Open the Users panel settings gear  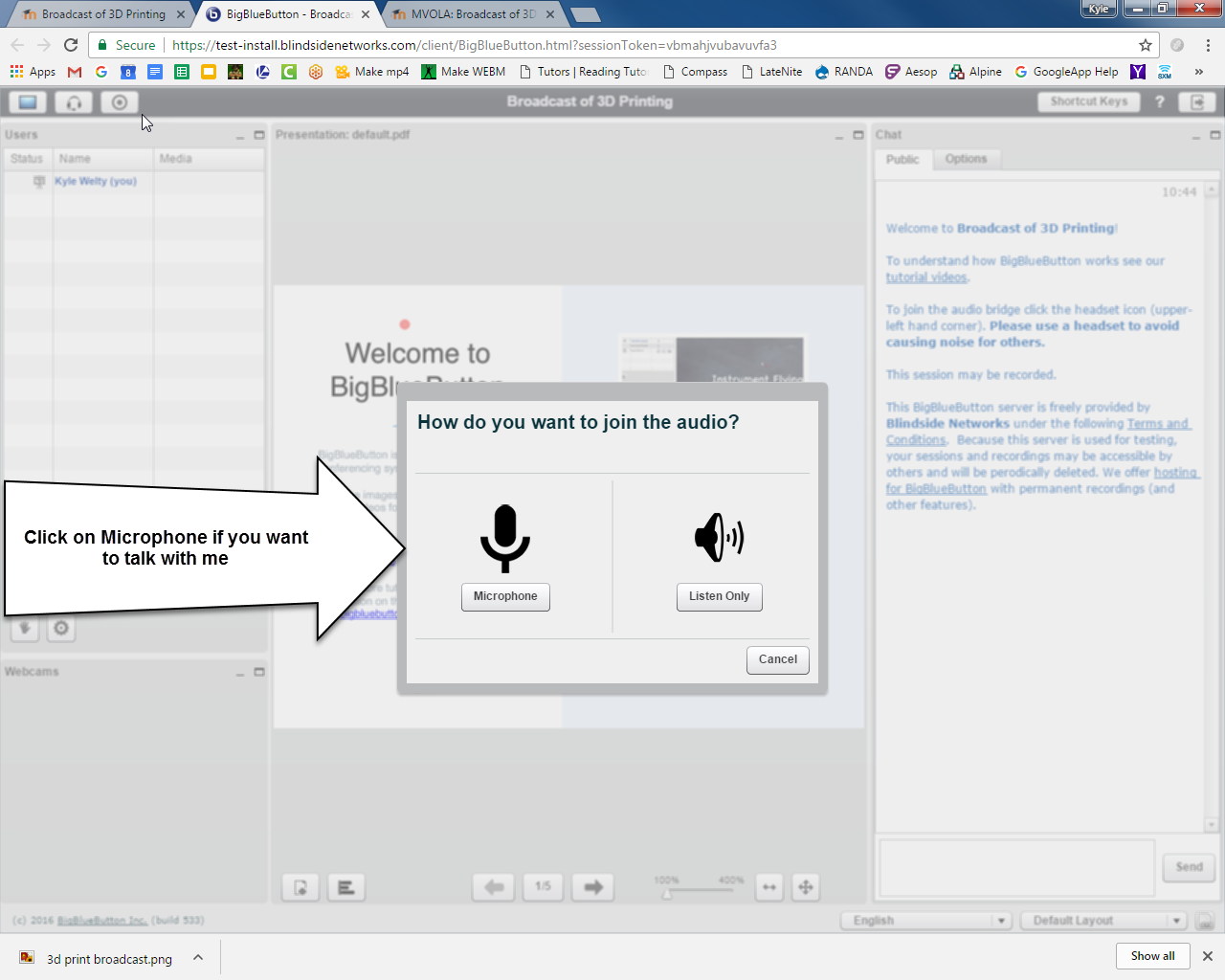(61, 628)
